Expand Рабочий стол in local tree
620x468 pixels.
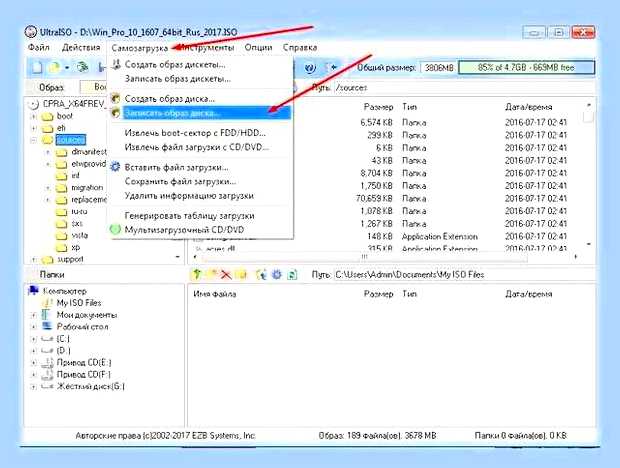pos(34,327)
